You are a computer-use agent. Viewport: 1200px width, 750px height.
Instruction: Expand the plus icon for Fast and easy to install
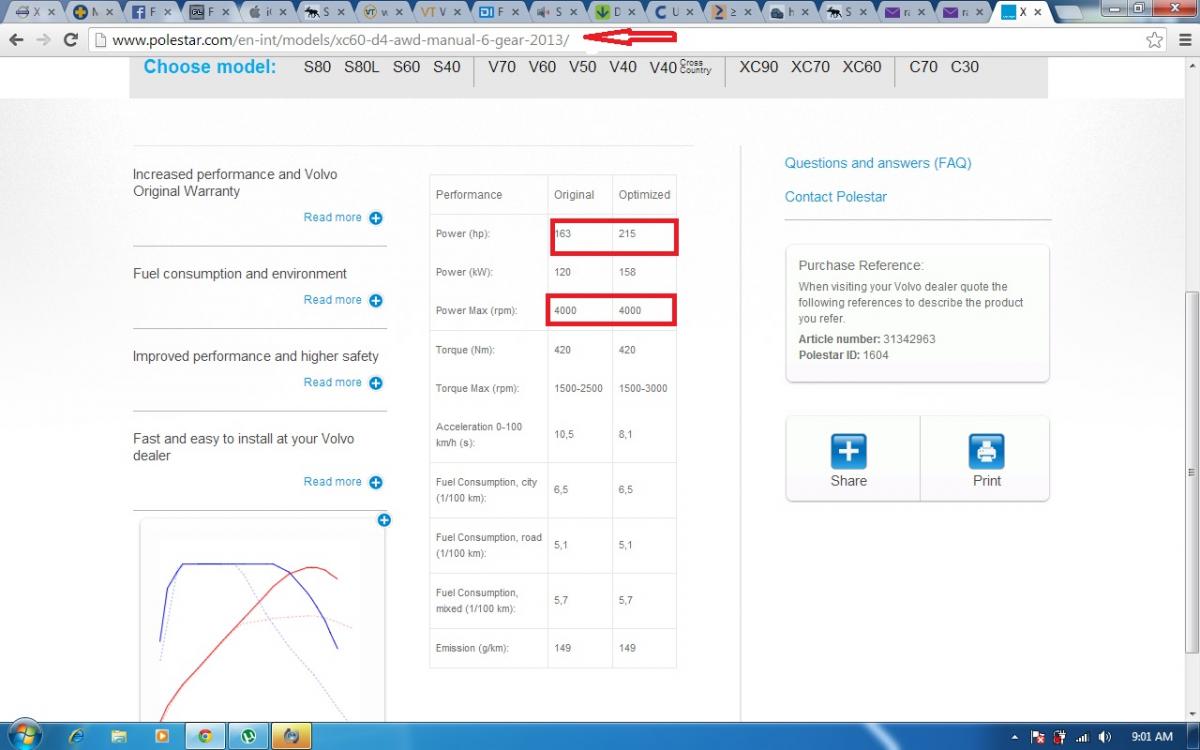point(376,482)
